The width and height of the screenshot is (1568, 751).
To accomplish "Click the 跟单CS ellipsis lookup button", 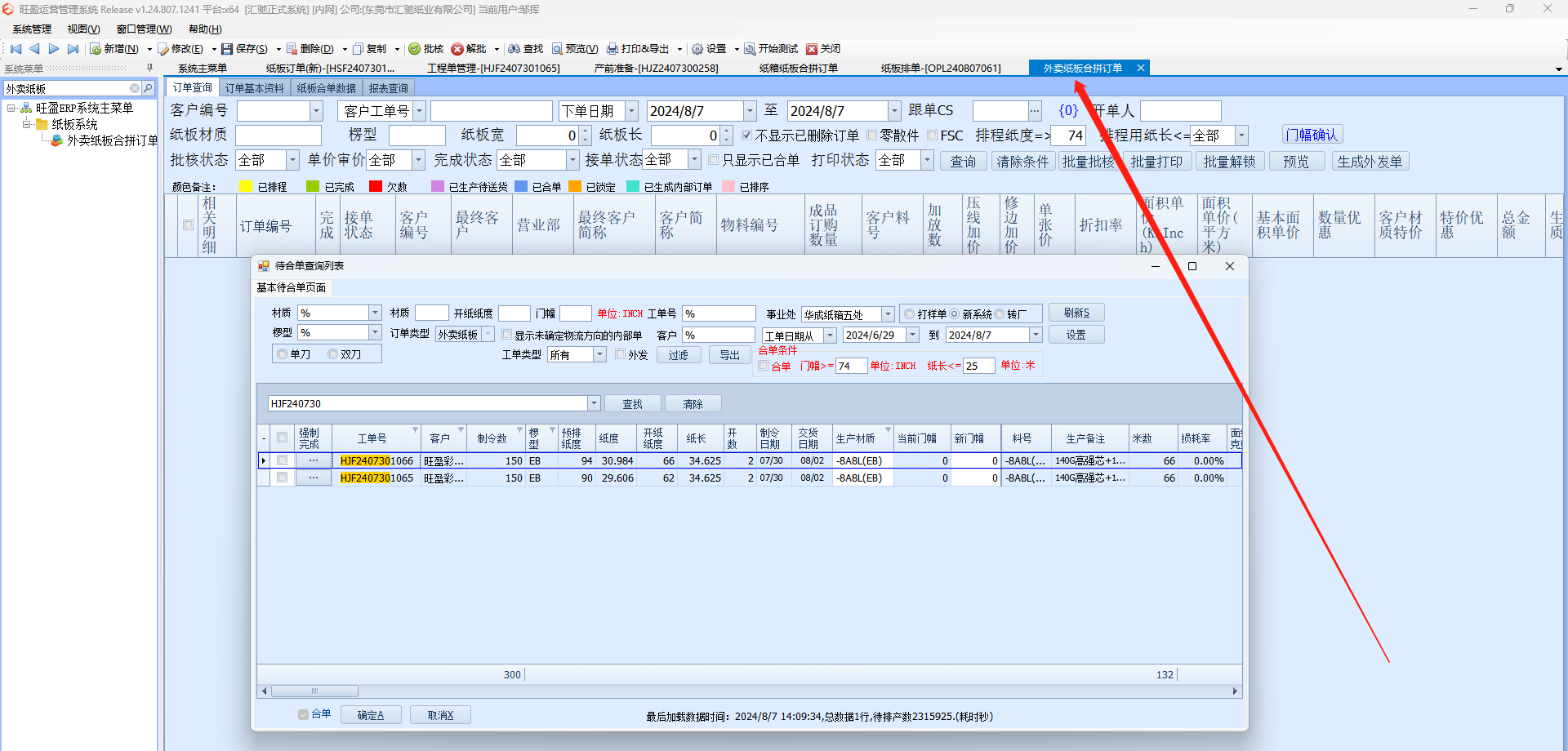I will pos(1035,111).
